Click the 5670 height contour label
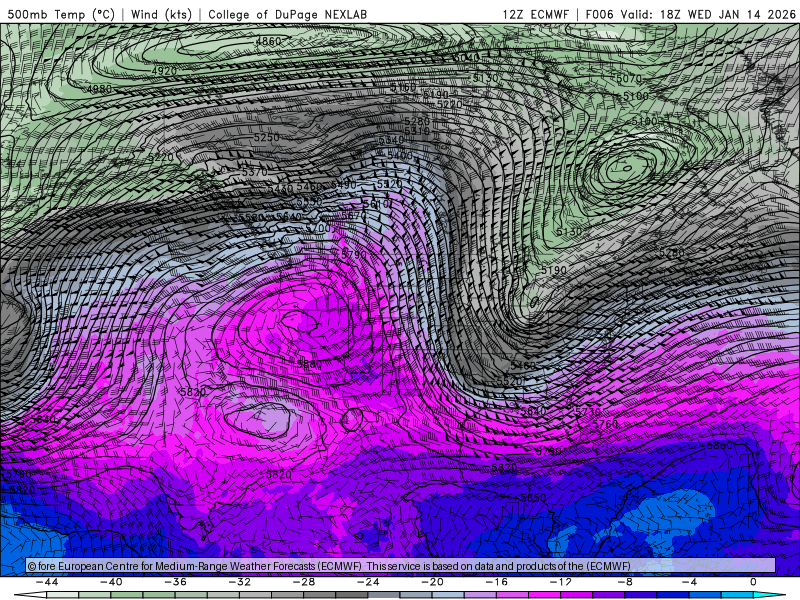The height and width of the screenshot is (600, 800). tap(354, 216)
